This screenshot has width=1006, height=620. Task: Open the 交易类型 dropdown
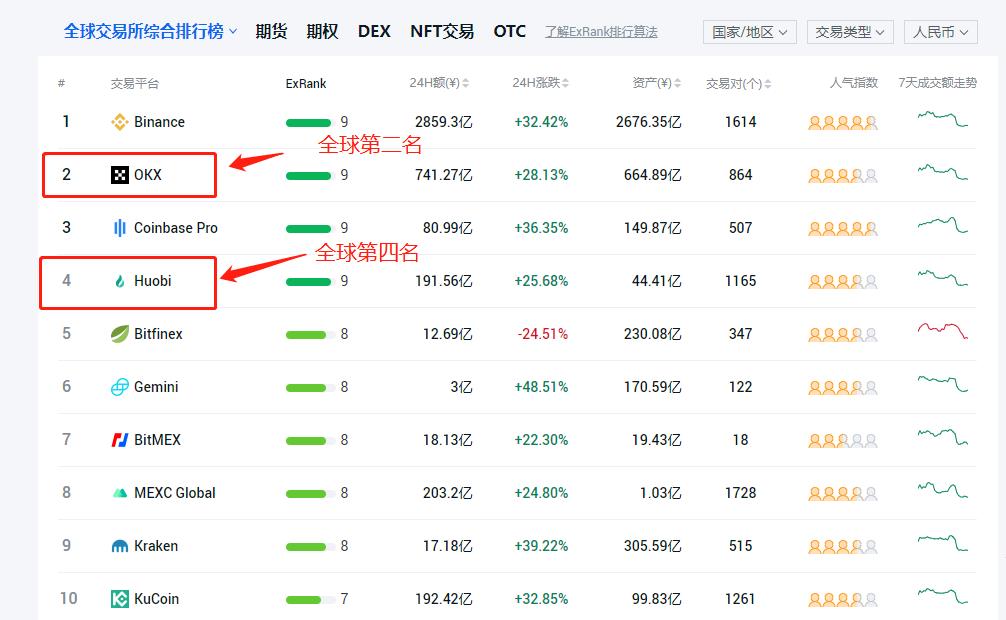tap(850, 32)
